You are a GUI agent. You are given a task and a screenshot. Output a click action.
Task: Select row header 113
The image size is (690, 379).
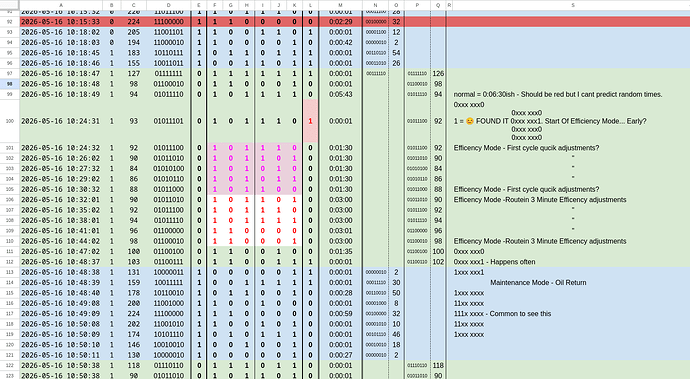tap(10, 272)
